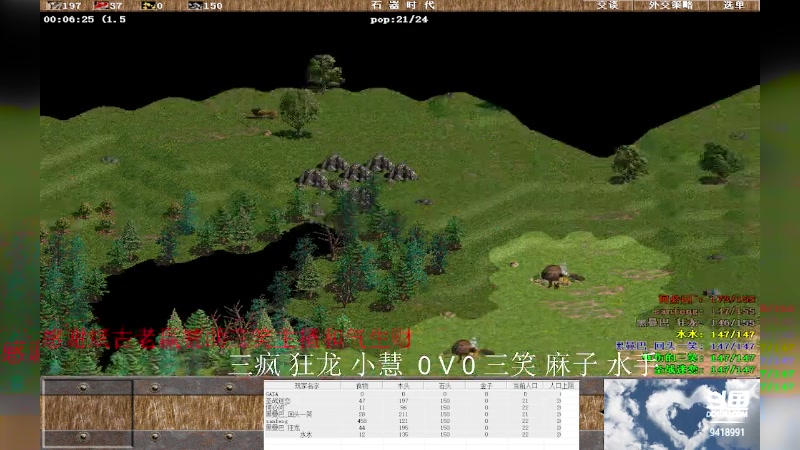
Task: Click the sanfeng row name in stats table
Action: click(277, 421)
